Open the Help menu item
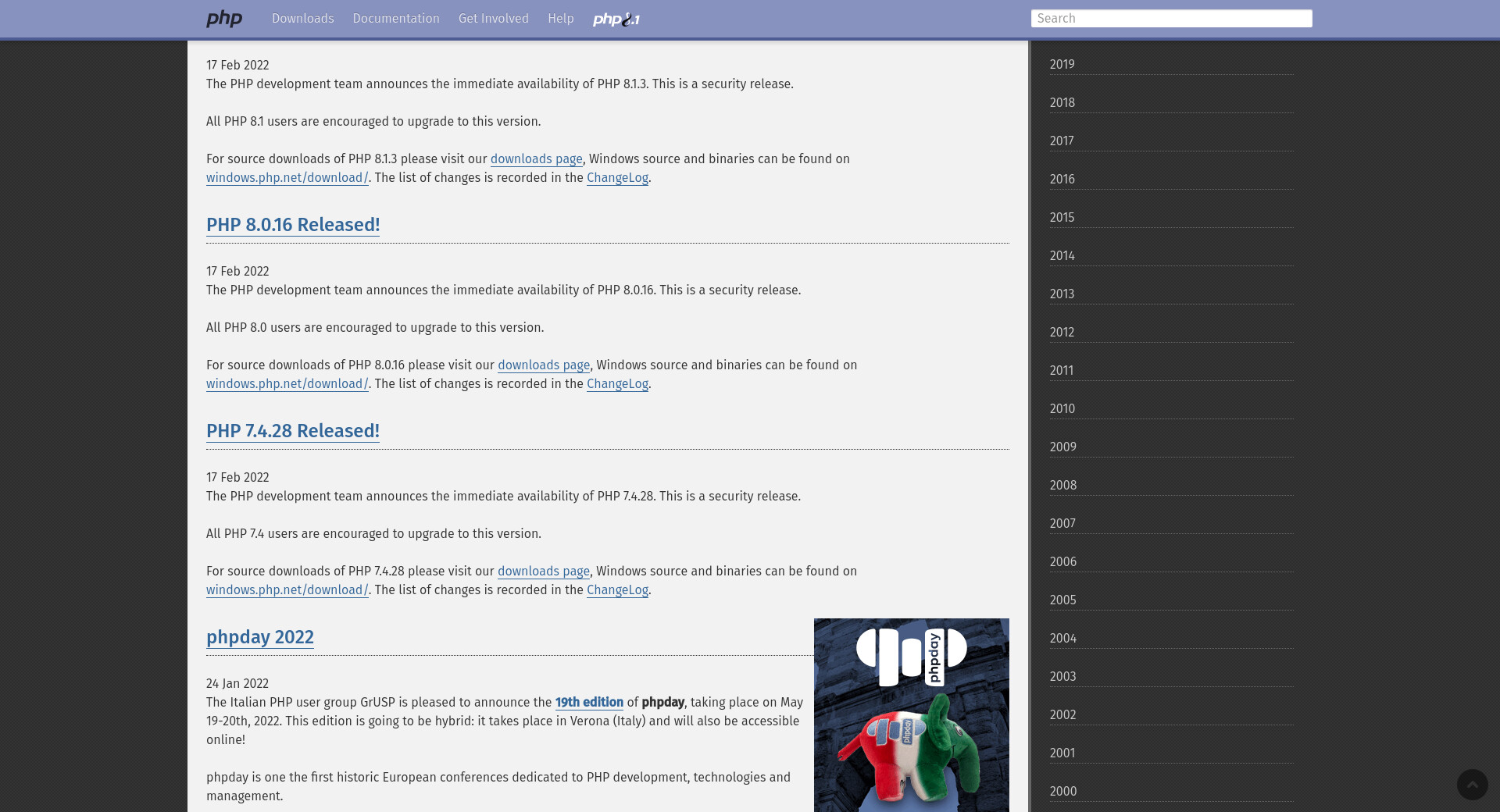Screen dimensions: 1500x812 click(x=560, y=19)
